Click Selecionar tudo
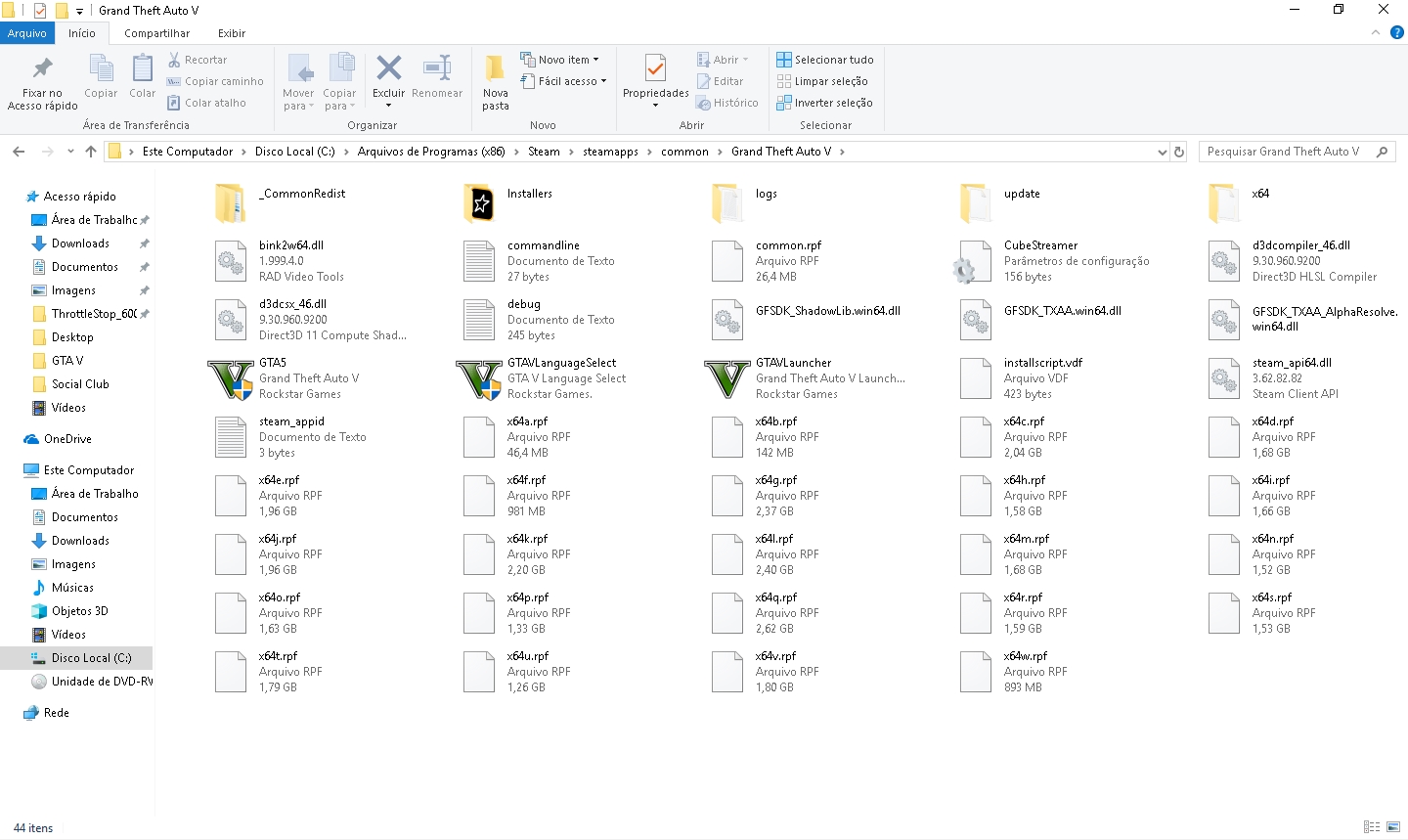 click(x=825, y=60)
